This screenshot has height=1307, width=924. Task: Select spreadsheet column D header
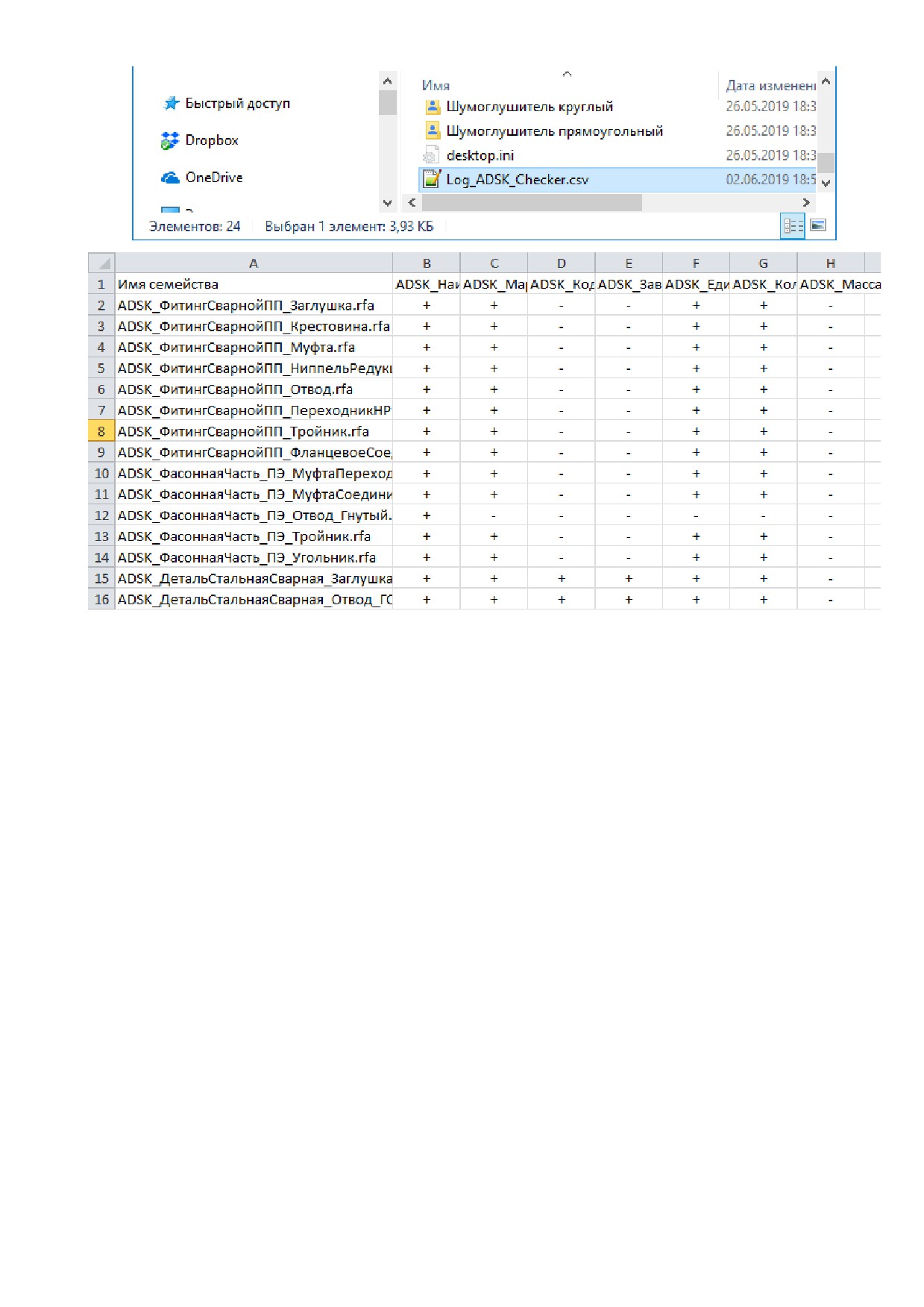(562, 263)
